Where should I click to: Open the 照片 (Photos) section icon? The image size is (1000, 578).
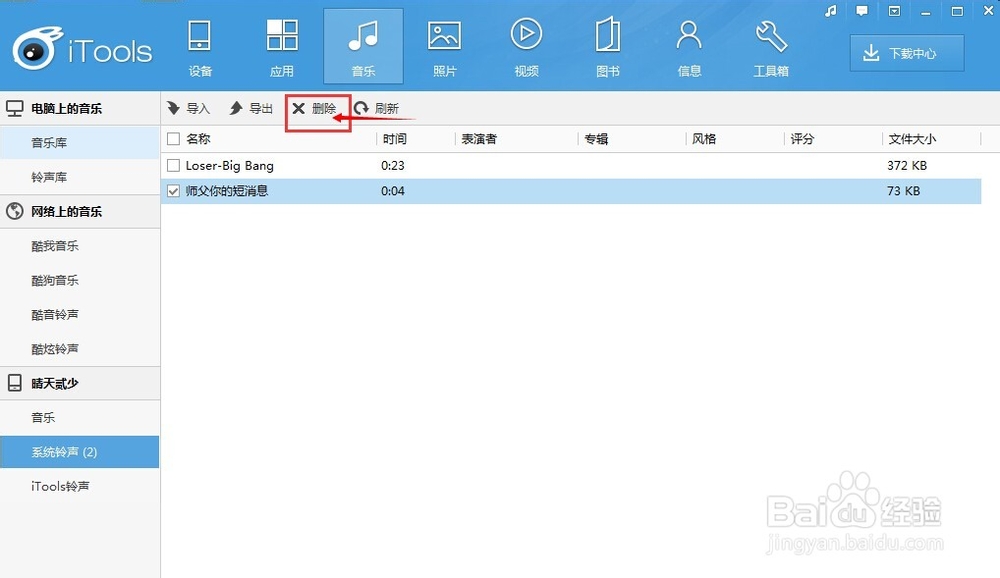445,36
